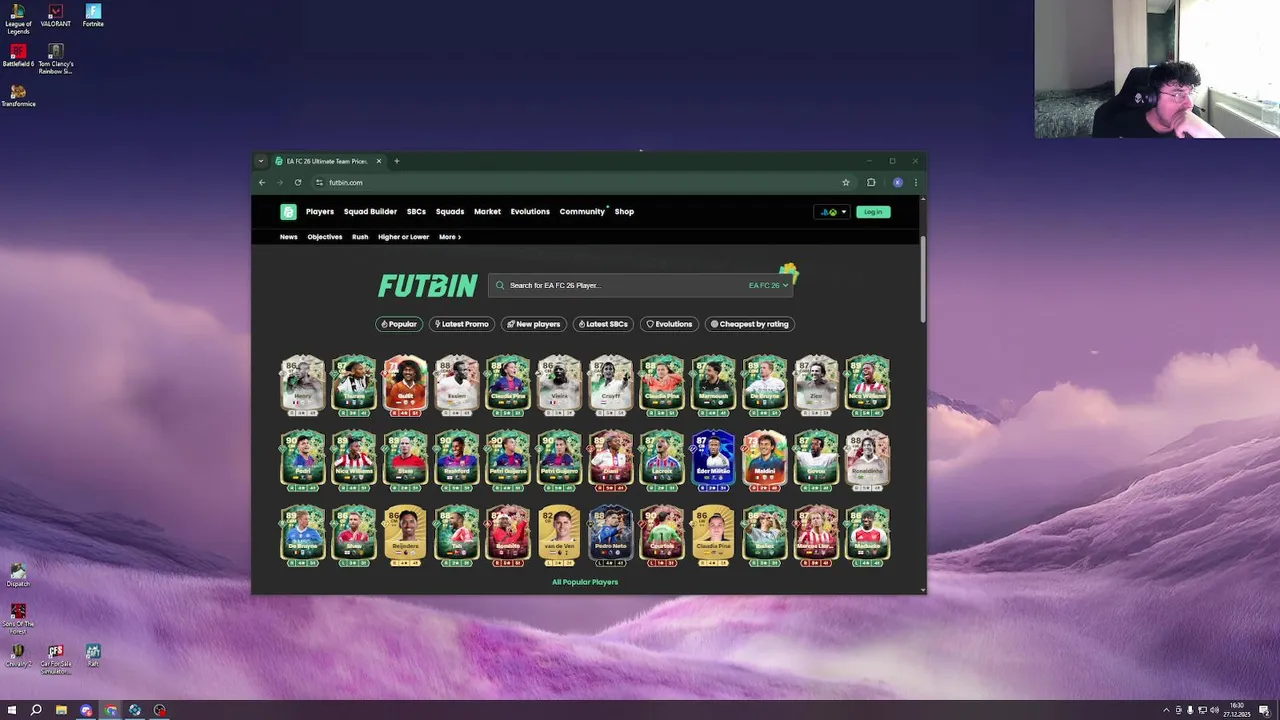Open the platform selector dropdown
This screenshot has height=720, width=1280.
pos(833,212)
